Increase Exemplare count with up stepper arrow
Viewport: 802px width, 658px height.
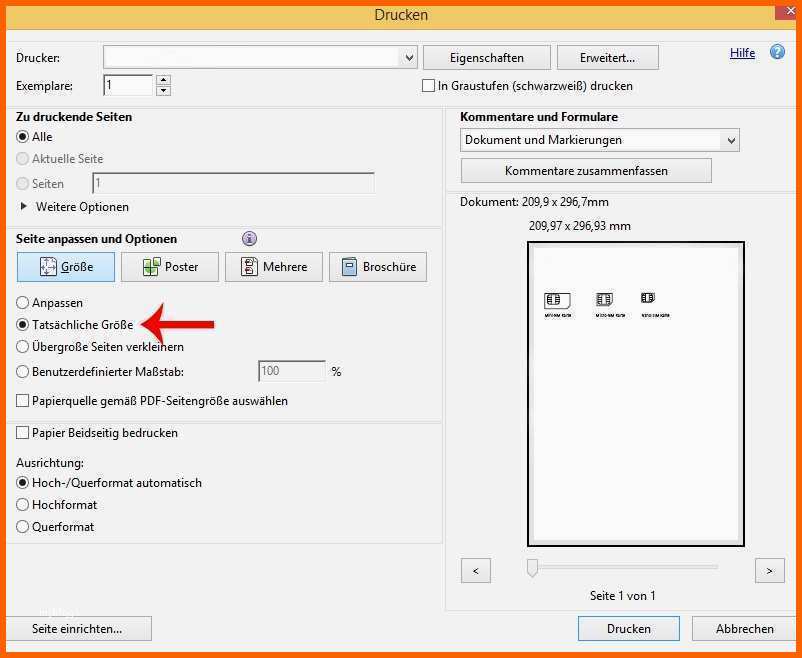[163, 80]
